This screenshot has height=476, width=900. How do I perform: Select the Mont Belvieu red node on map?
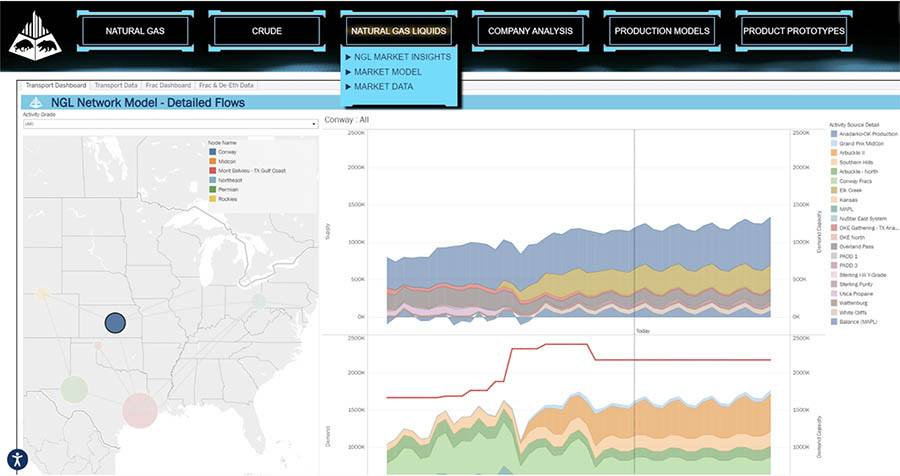(x=139, y=411)
